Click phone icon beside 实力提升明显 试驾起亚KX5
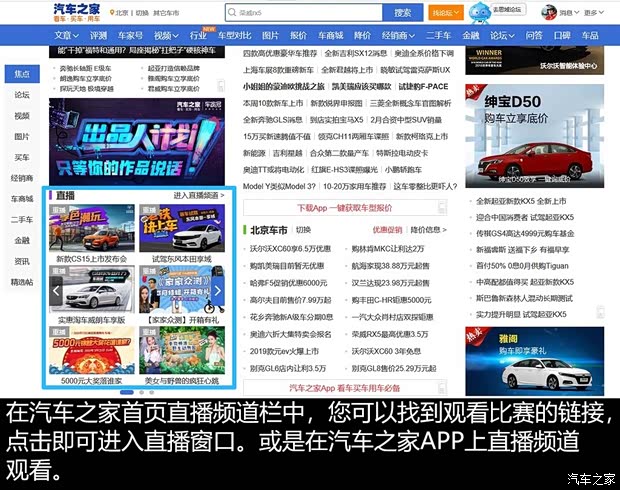This screenshot has width=620, height=490. pos(600,312)
